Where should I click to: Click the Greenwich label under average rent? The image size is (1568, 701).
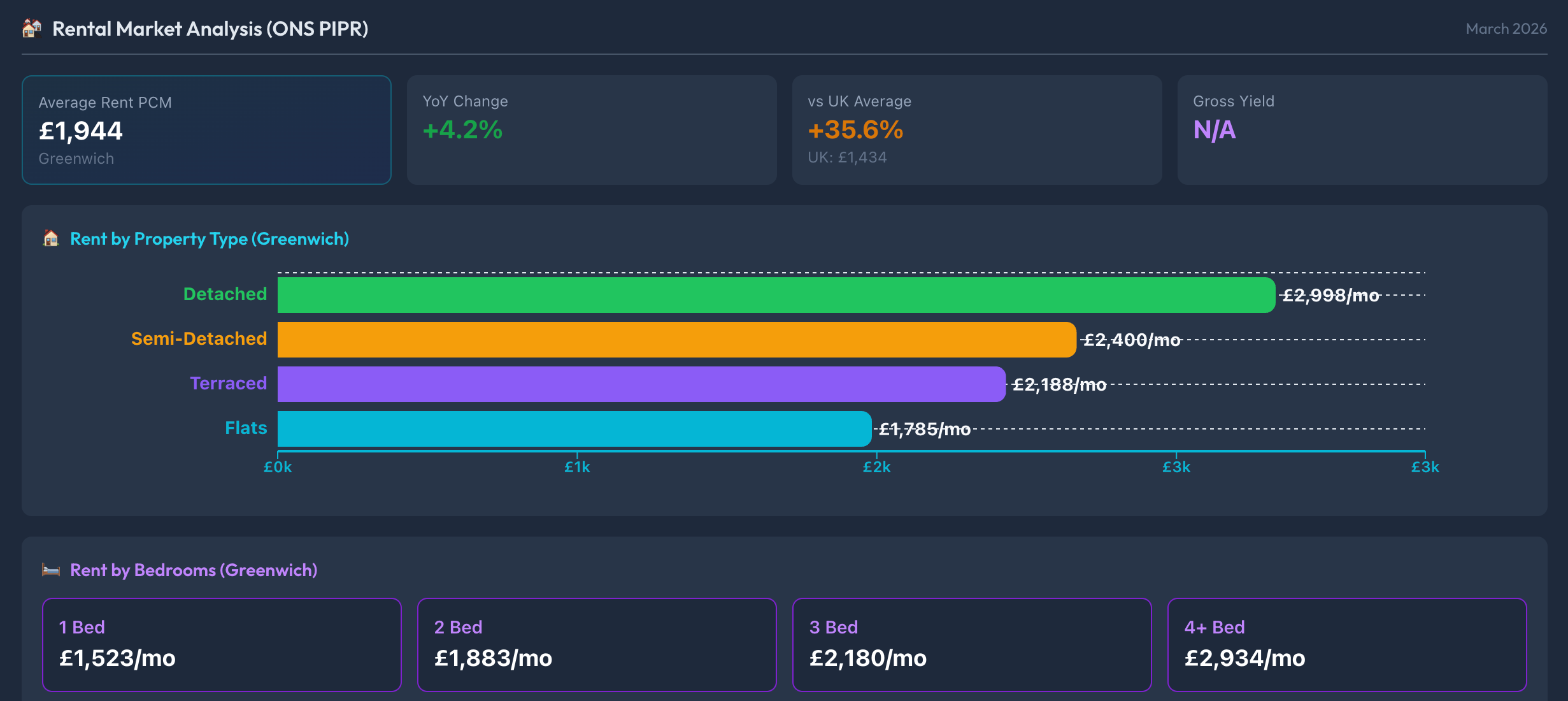pyautogui.click(x=76, y=159)
